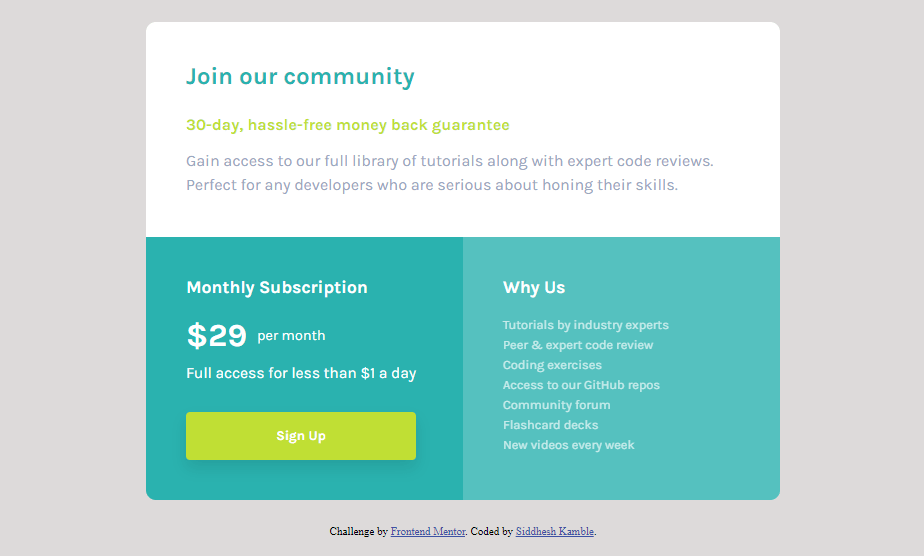924x556 pixels.
Task: Click the Why Us heading
Action: (534, 287)
